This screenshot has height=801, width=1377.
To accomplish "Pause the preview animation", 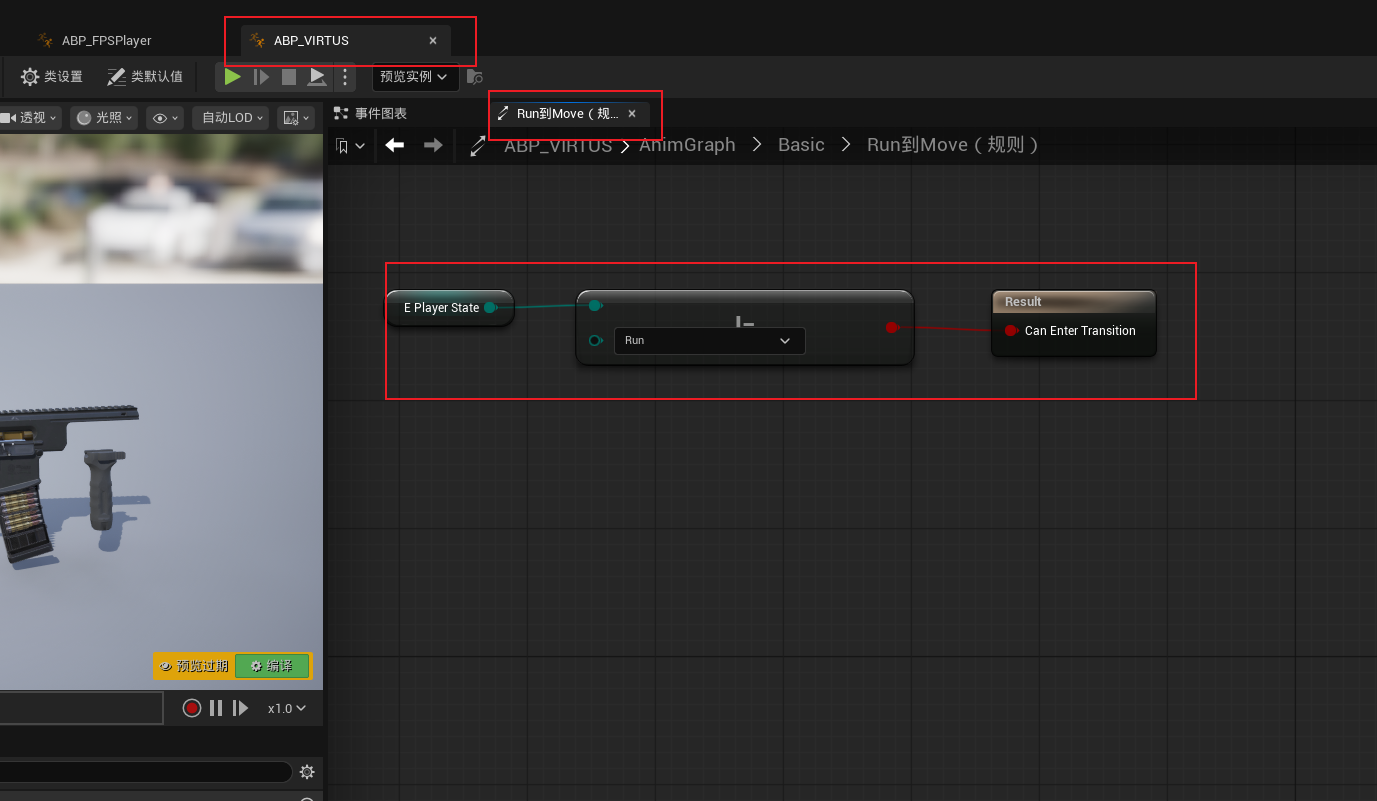I will coord(216,708).
